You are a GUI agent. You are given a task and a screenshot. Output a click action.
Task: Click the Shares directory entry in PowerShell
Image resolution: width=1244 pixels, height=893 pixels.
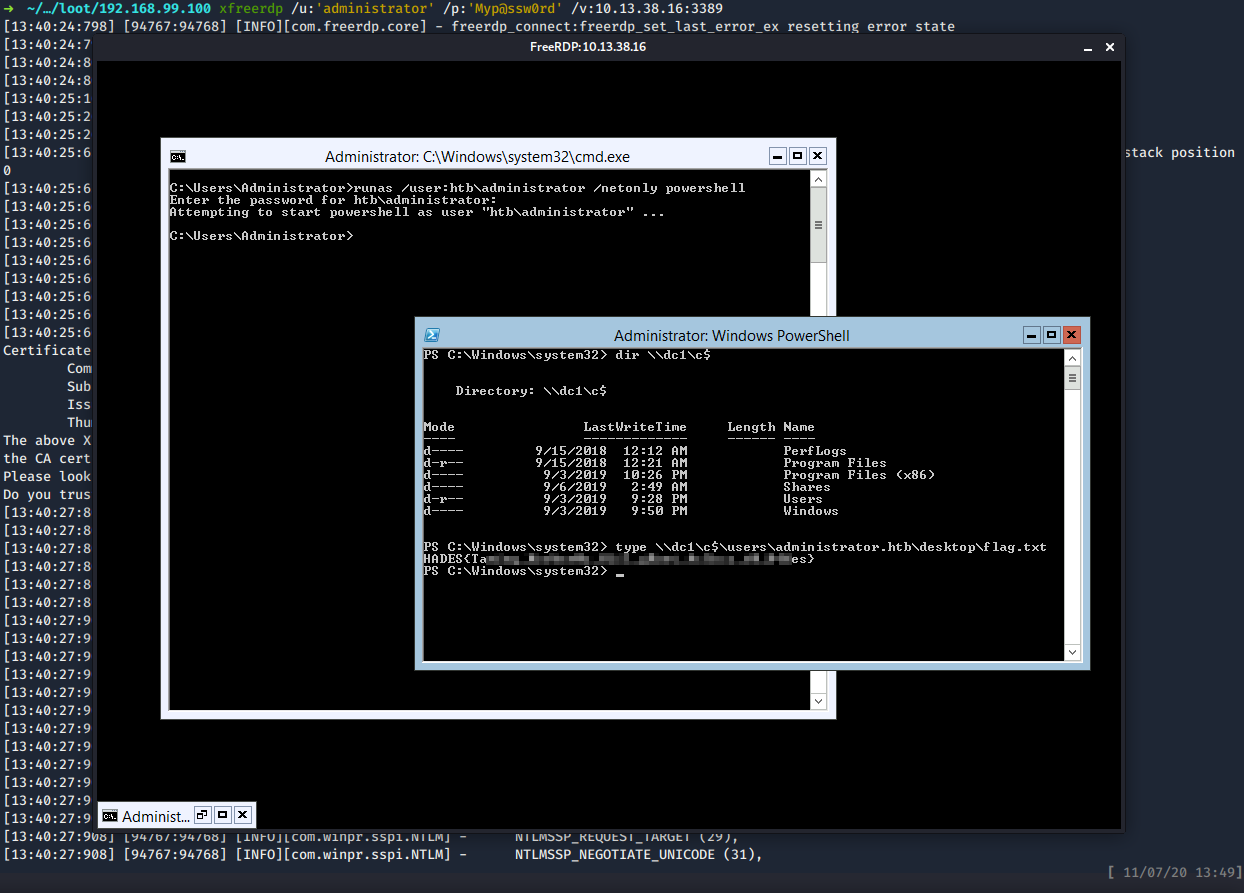806,487
